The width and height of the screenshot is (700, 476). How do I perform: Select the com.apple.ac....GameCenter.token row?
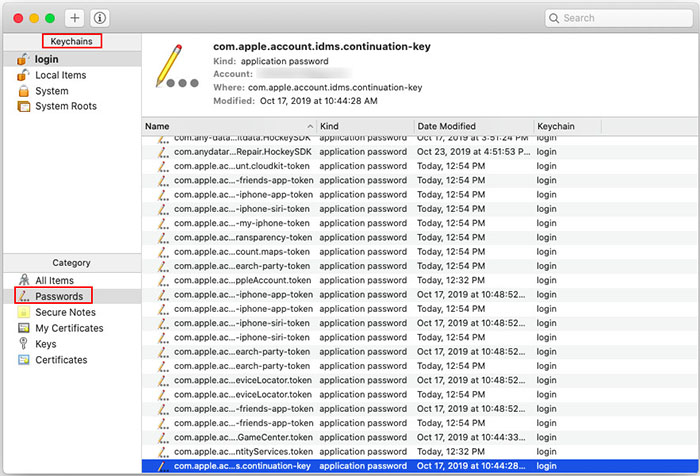pos(420,438)
